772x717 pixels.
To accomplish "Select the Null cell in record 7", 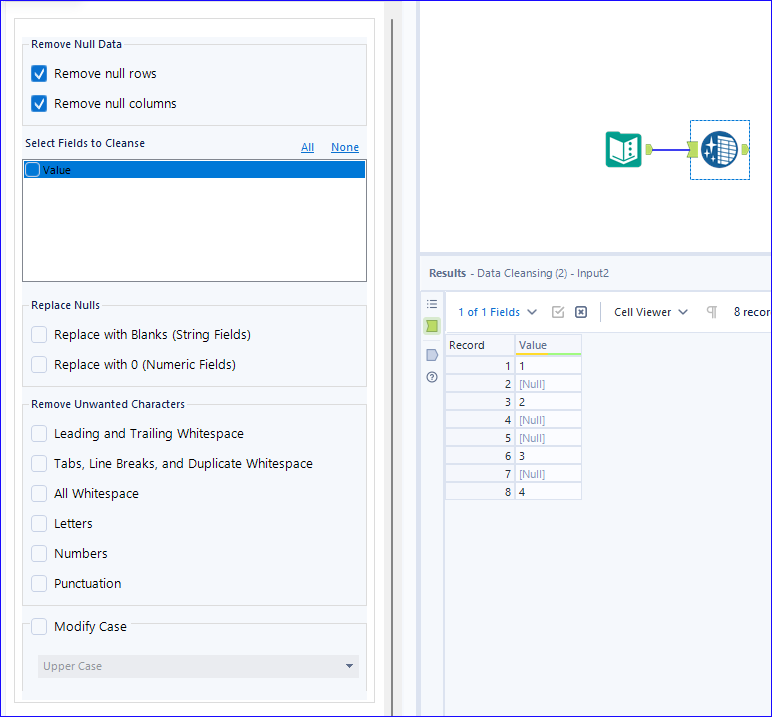I will [548, 474].
